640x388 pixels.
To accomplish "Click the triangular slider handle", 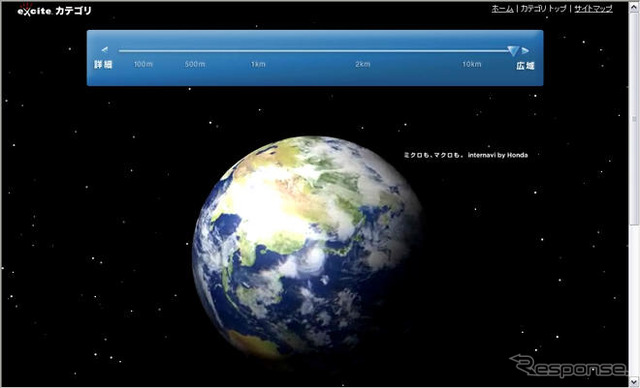I will [x=513, y=51].
